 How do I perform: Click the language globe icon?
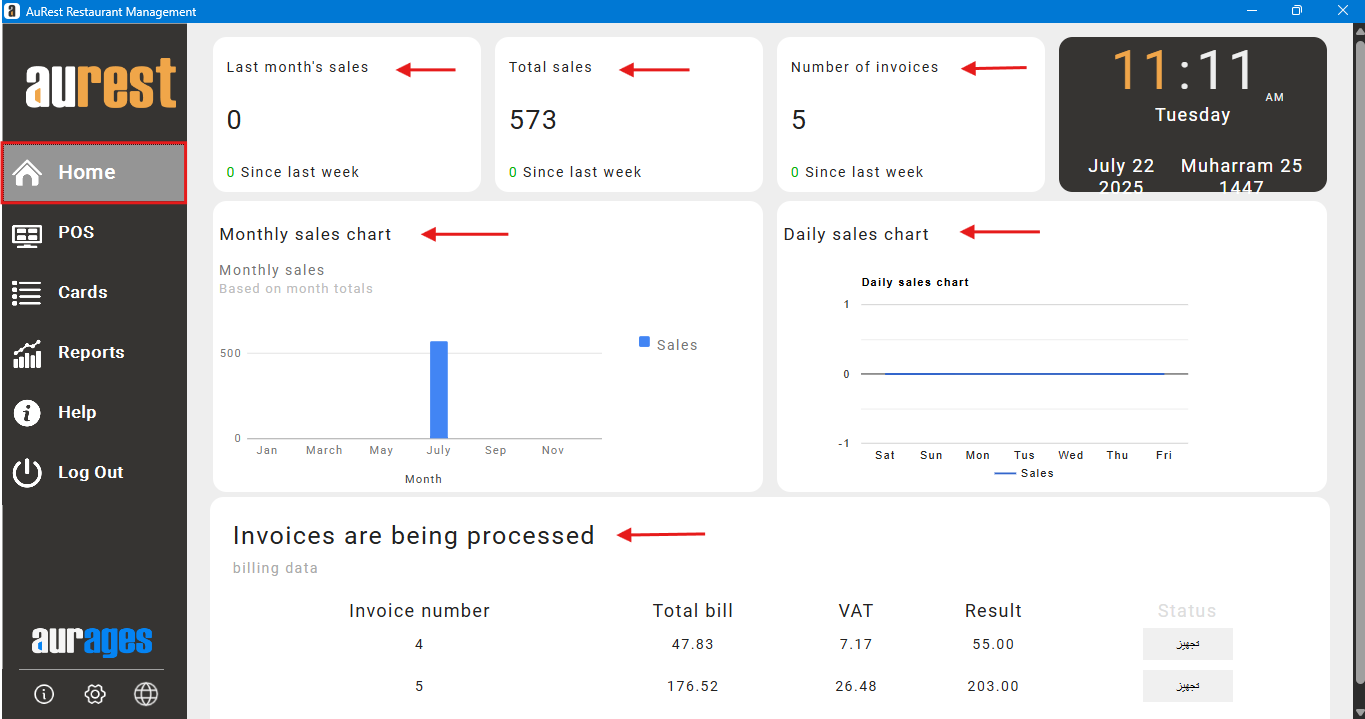click(146, 694)
